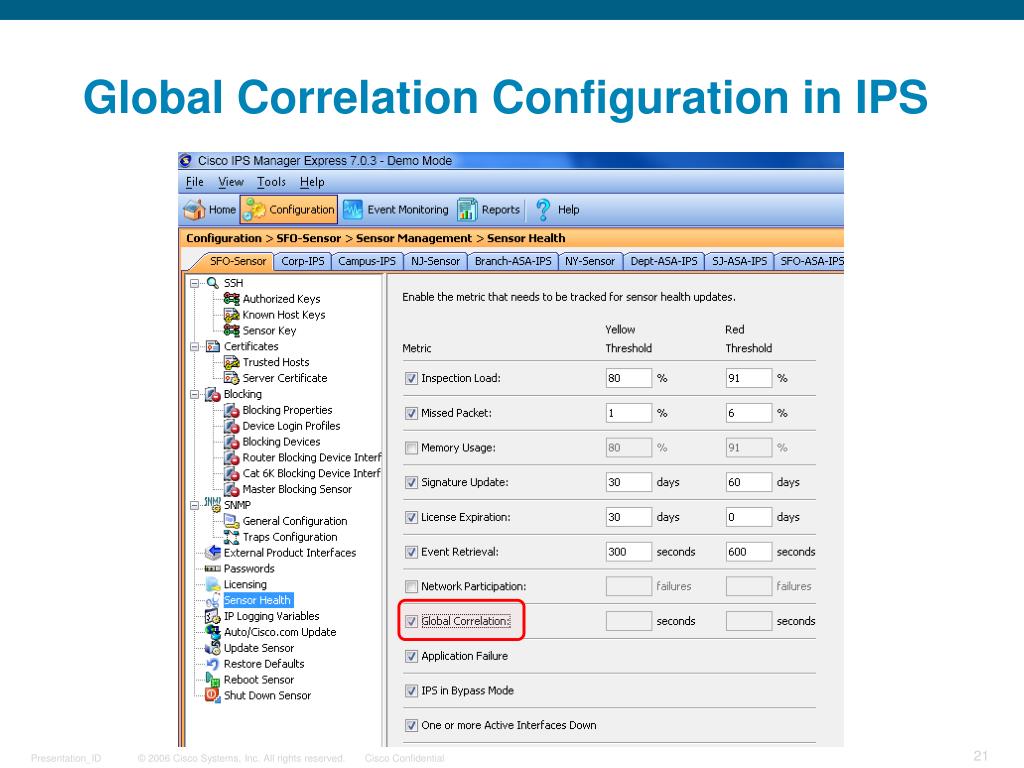Uncheck the Missed Packet checkbox

click(411, 413)
